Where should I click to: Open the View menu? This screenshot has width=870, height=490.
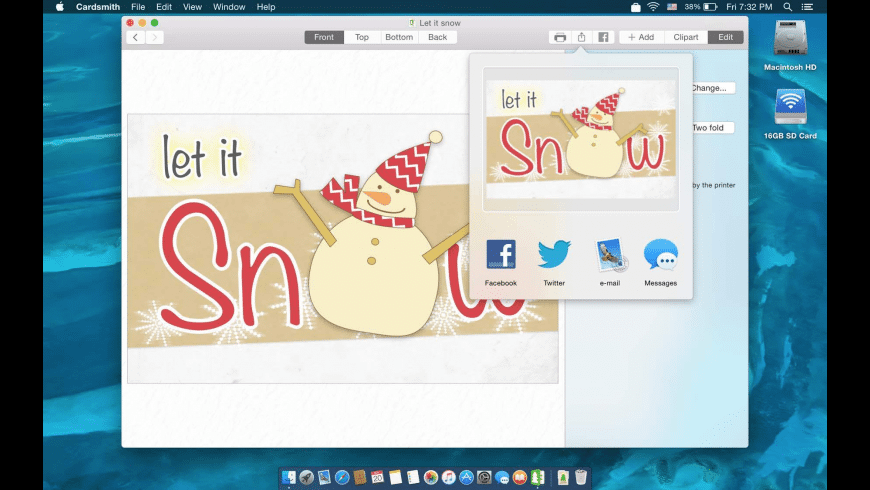tap(192, 7)
